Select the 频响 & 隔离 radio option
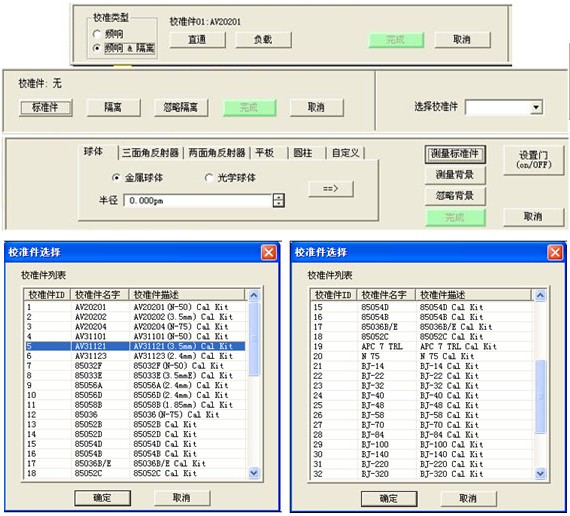The height and width of the screenshot is (516, 570). click(x=97, y=48)
